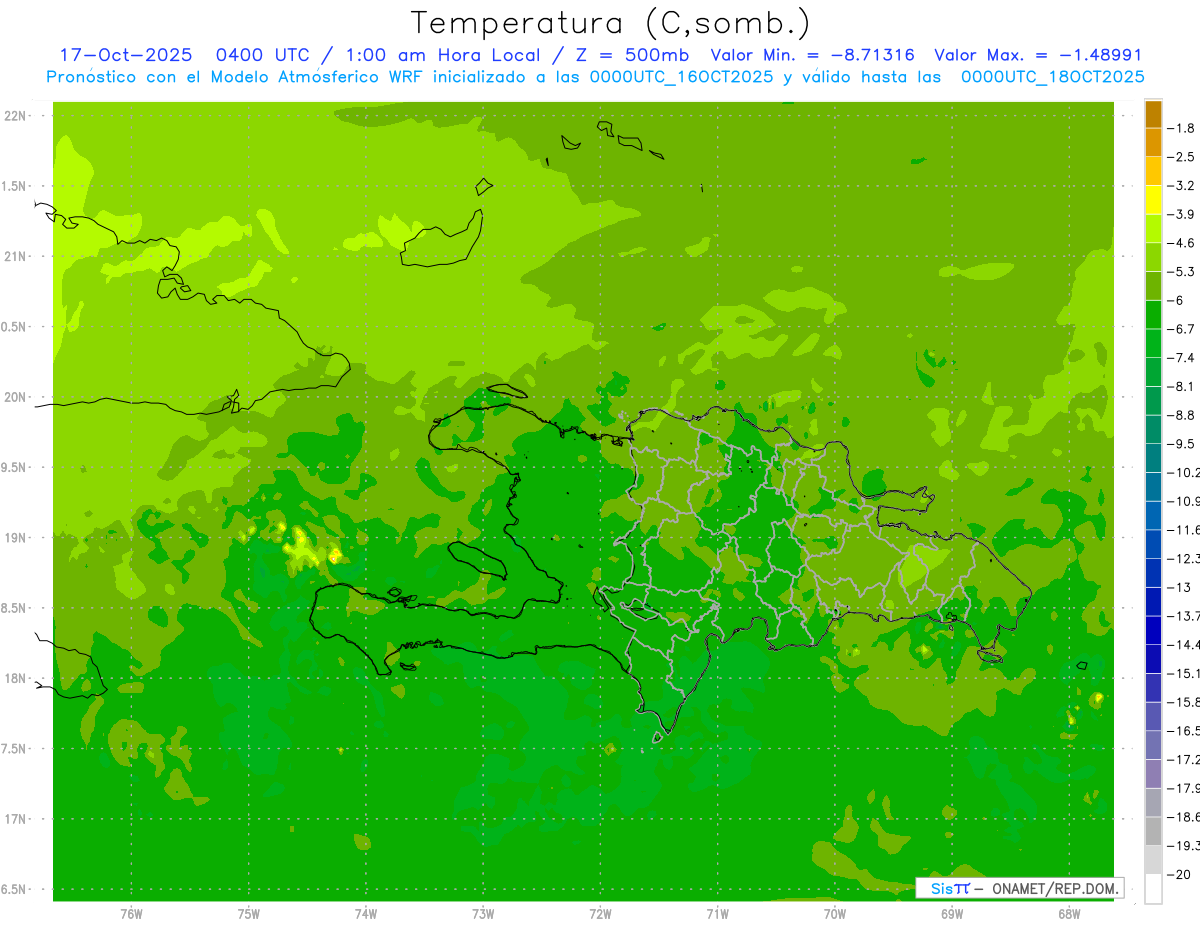Click the 17N latitude label

click(x=15, y=819)
